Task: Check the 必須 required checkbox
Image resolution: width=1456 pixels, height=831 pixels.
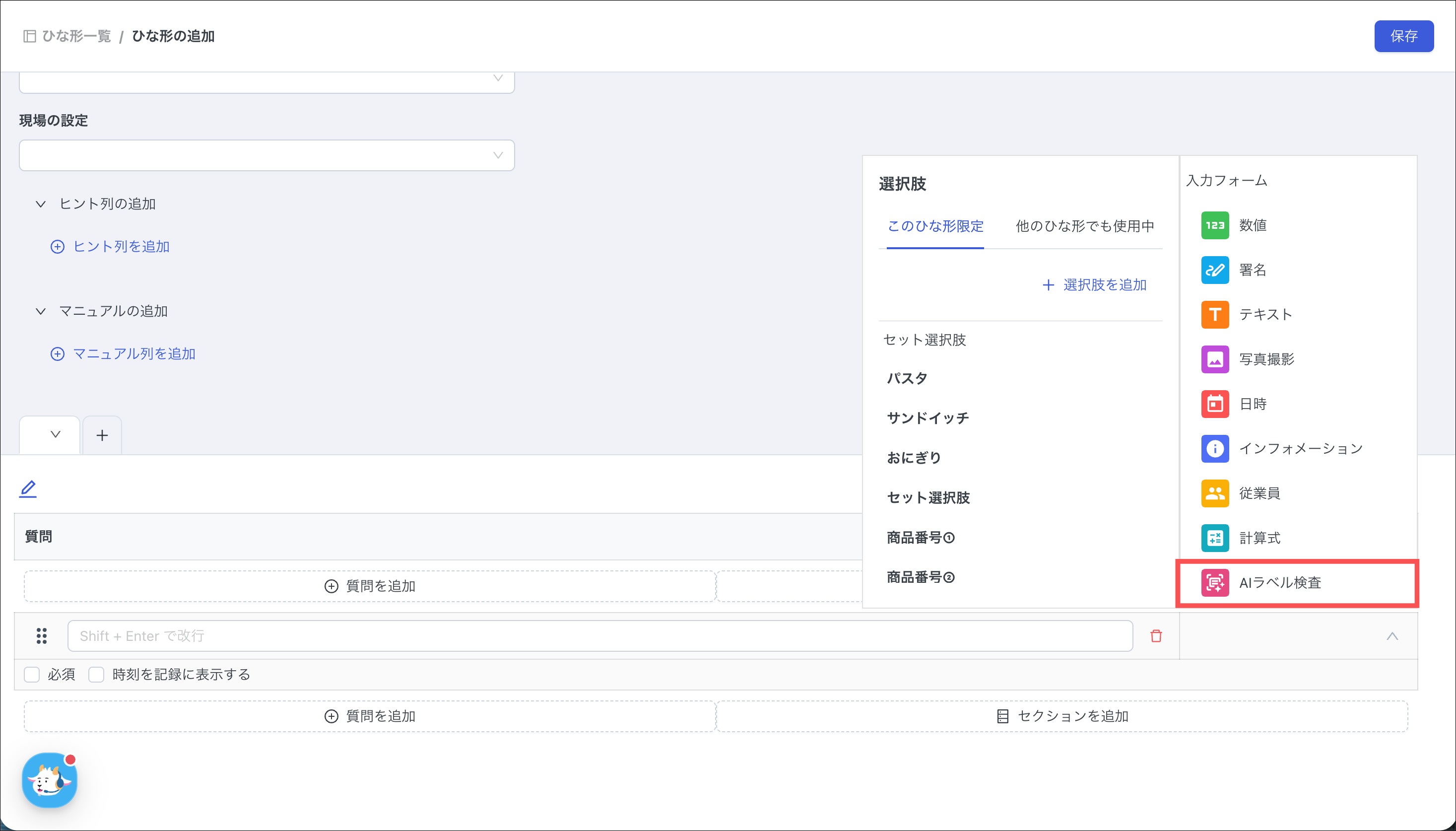Action: (x=32, y=675)
